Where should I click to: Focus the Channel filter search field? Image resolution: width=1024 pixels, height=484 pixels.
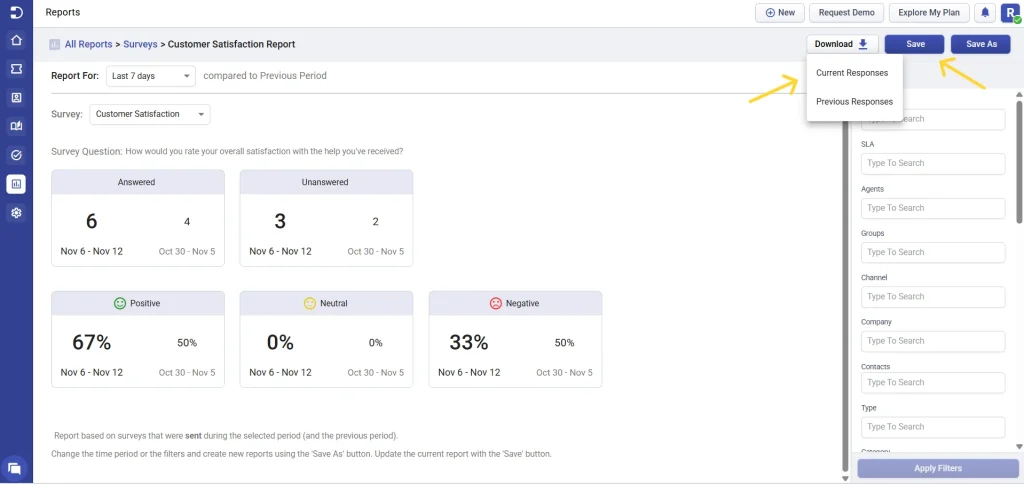933,297
